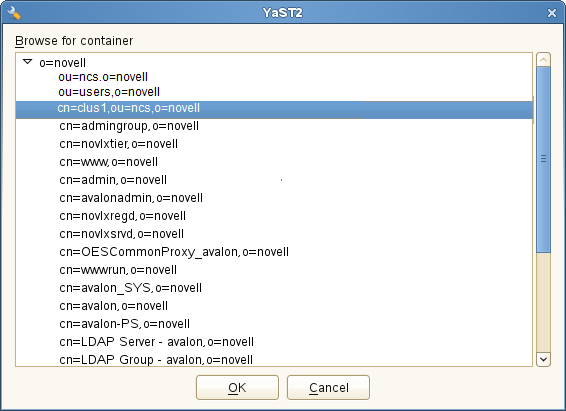Collapse the o=novell tree node

(27, 62)
